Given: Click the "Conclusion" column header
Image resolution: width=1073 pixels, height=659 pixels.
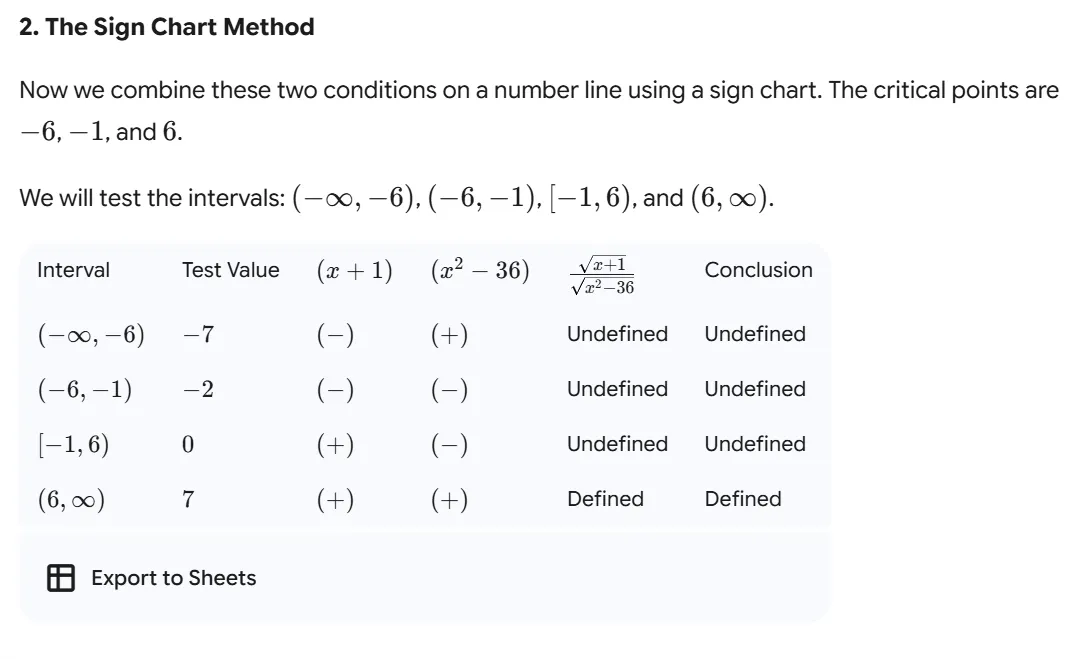Looking at the screenshot, I should (758, 270).
